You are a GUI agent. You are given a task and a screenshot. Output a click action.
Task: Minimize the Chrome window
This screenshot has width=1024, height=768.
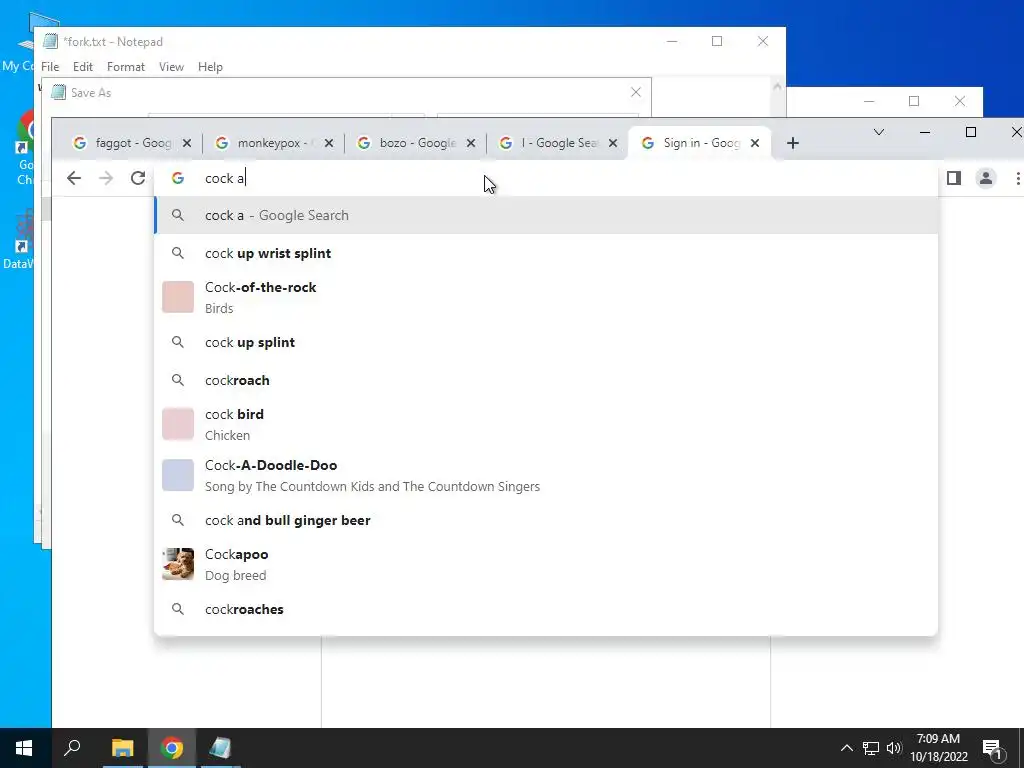click(x=925, y=133)
